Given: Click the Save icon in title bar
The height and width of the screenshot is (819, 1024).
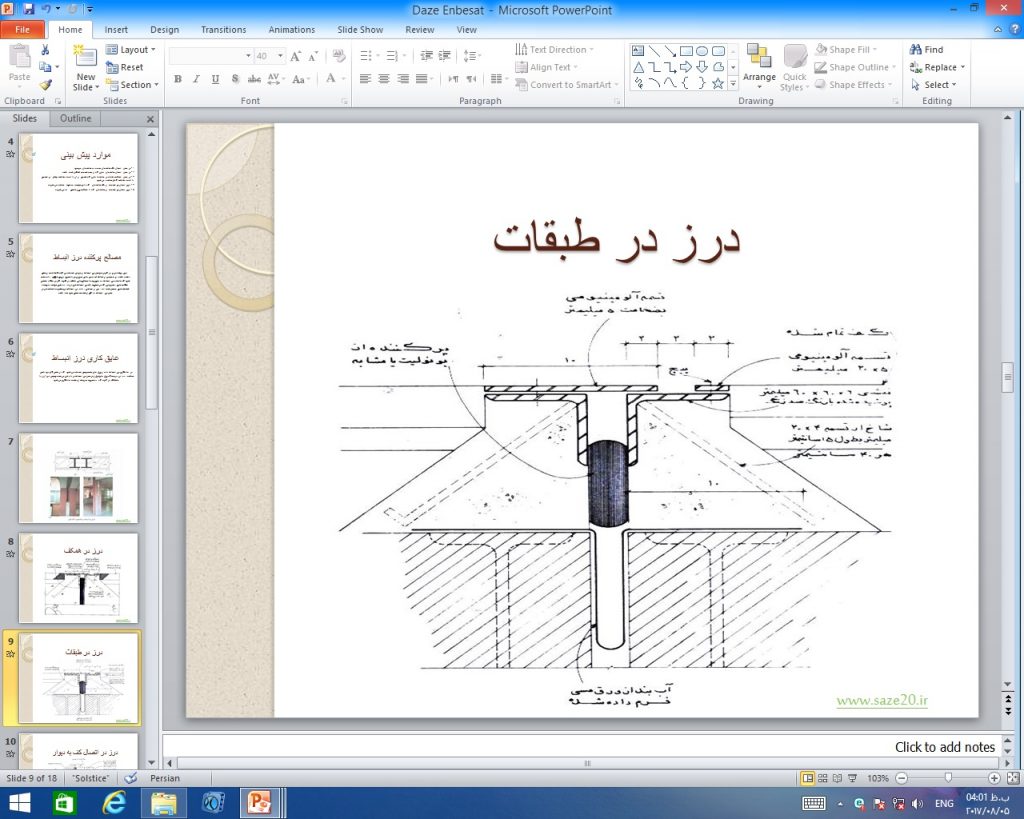Looking at the screenshot, I should point(28,8).
